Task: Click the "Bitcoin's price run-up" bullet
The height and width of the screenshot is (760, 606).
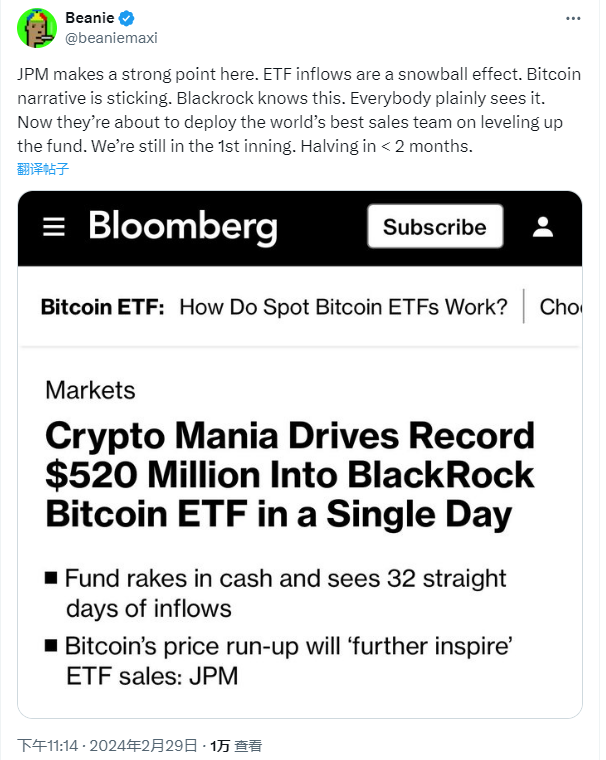Action: point(288,661)
